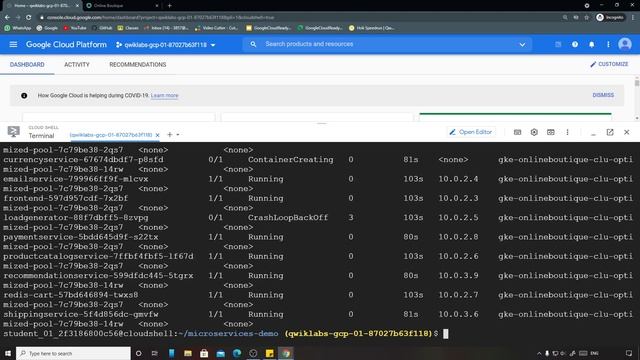This screenshot has height=360, width=640.
Task: Switch to the Recommendations tab
Action: pos(138,64)
